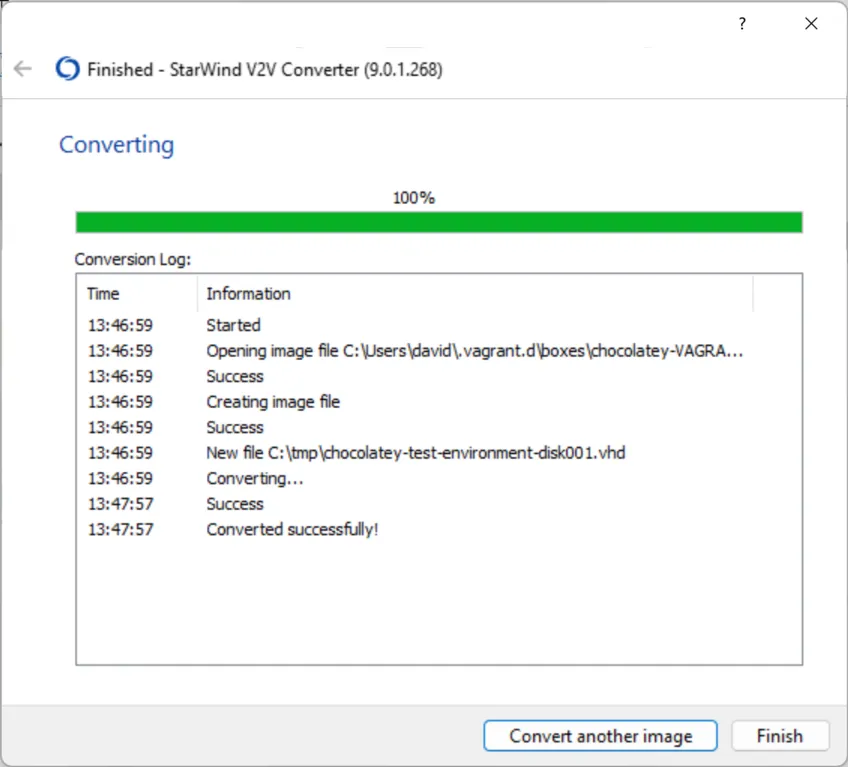This screenshot has width=848, height=767.
Task: Select the Converted successfully log entry
Action: point(292,529)
